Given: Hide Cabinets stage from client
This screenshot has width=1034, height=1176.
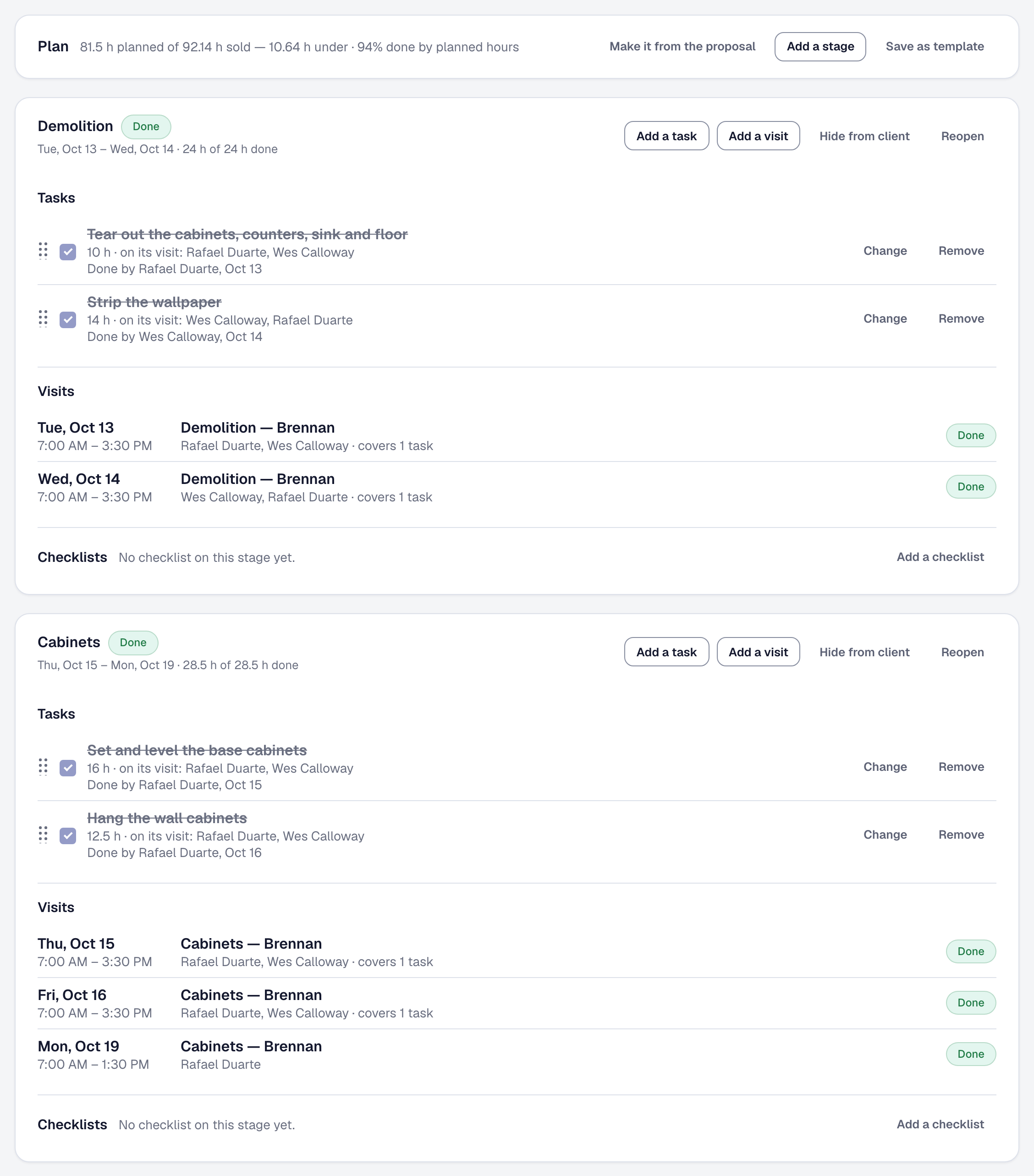Looking at the screenshot, I should [x=864, y=653].
